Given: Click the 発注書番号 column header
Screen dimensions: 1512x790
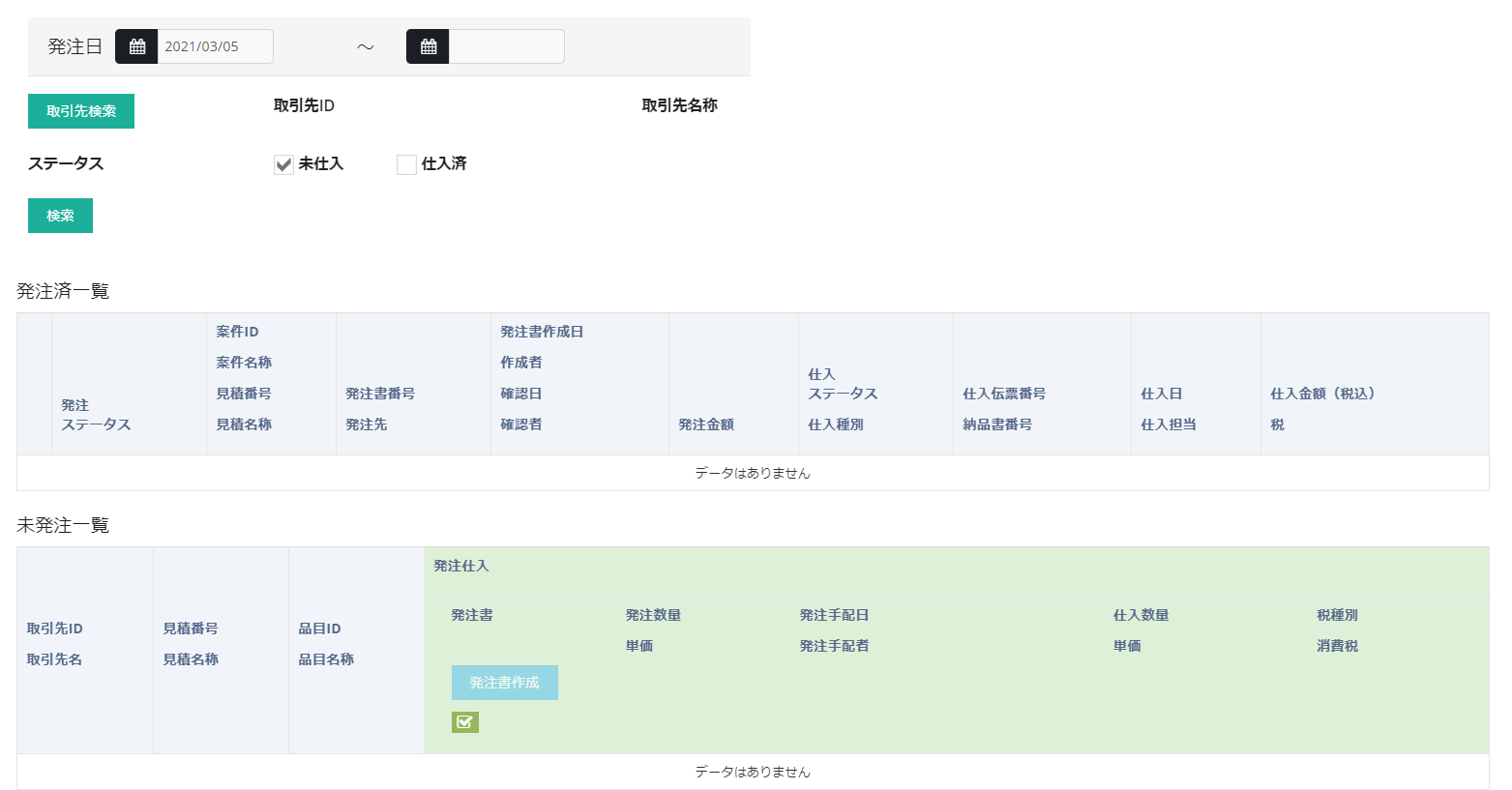Looking at the screenshot, I should pos(380,394).
